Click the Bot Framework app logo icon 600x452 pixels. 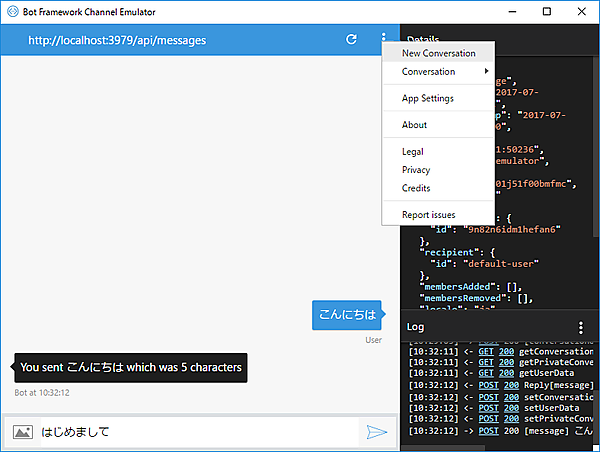pyautogui.click(x=13, y=11)
